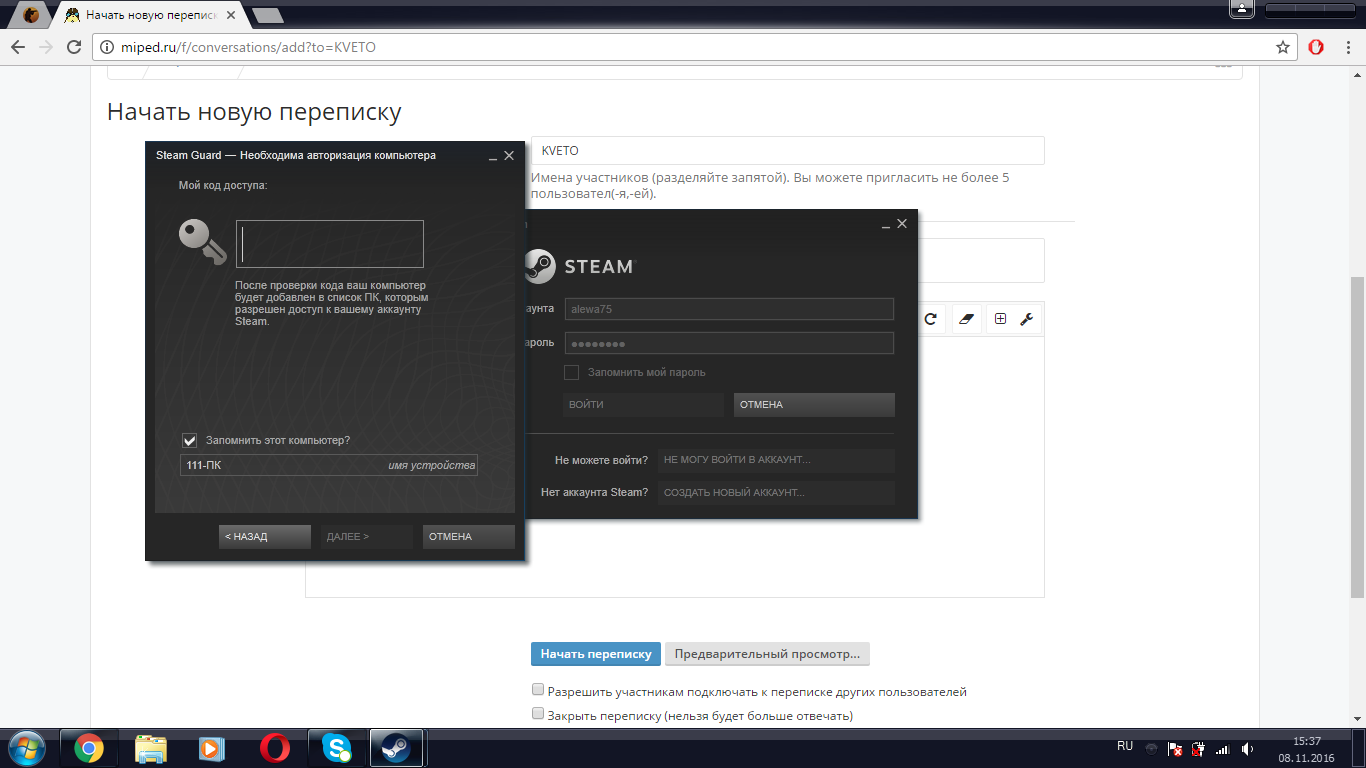Uncheck 'Запомнить этот компьютер?' checkbox
The width and height of the screenshot is (1366, 768).
coord(189,440)
